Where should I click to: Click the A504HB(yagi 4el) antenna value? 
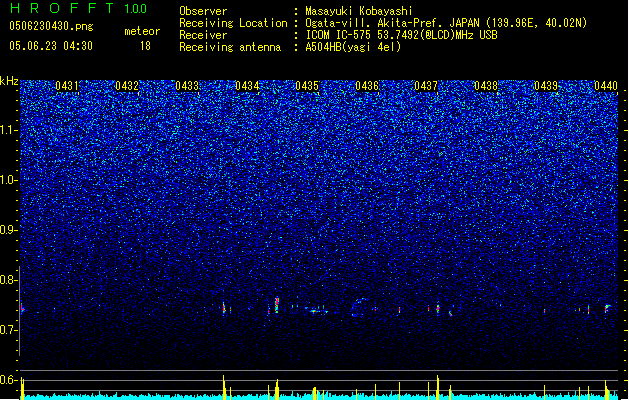click(x=353, y=47)
